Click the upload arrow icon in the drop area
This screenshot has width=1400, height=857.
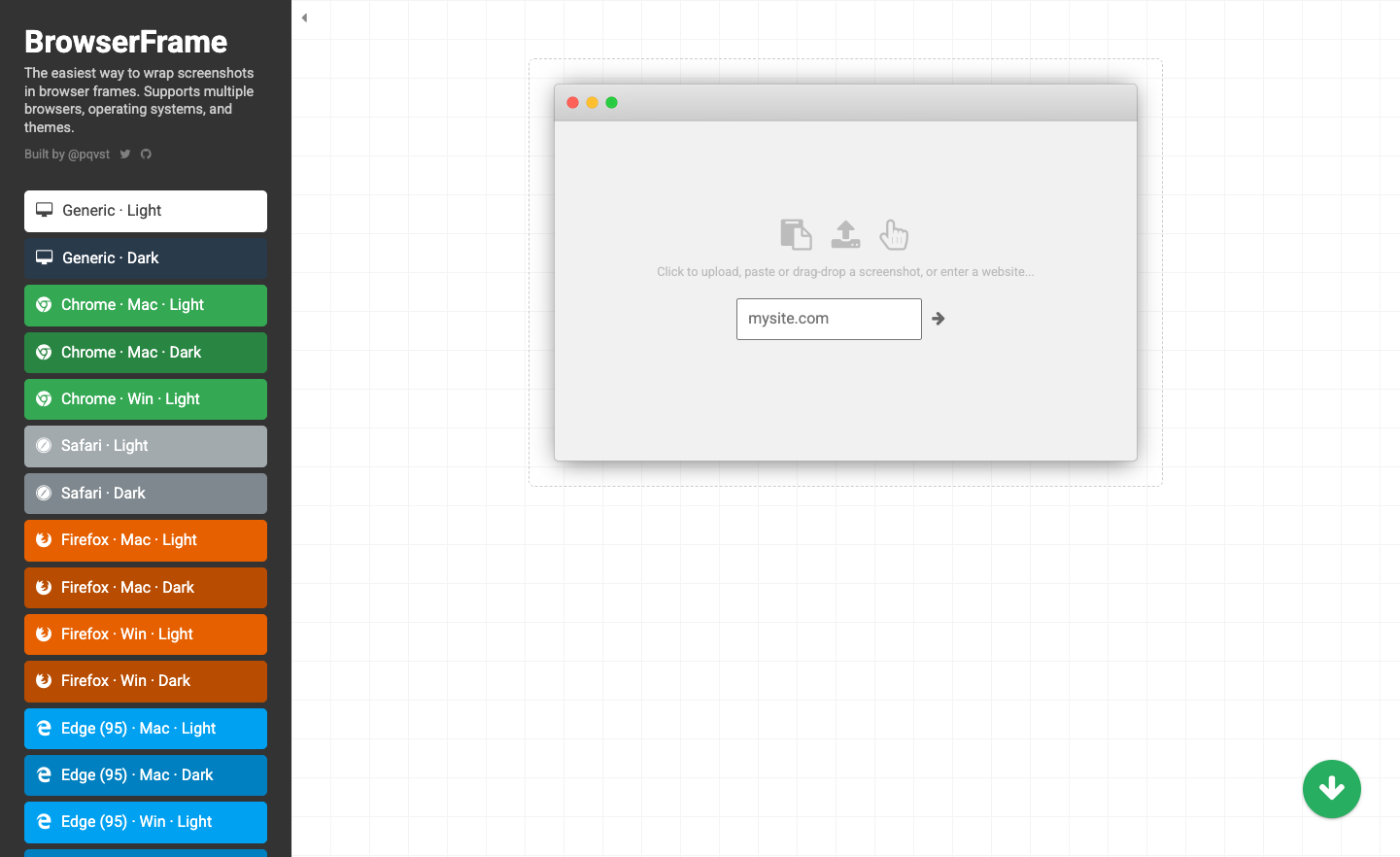(845, 234)
